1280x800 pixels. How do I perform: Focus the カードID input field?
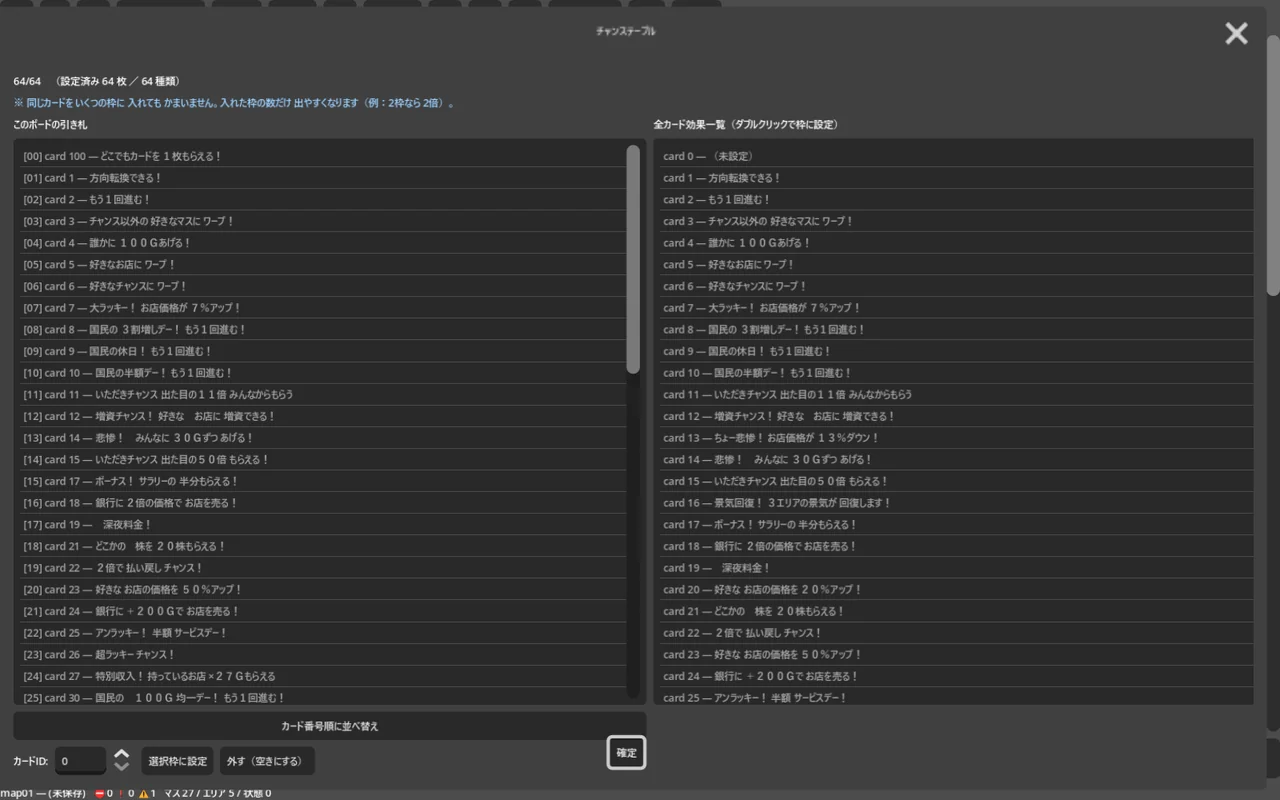coord(80,761)
